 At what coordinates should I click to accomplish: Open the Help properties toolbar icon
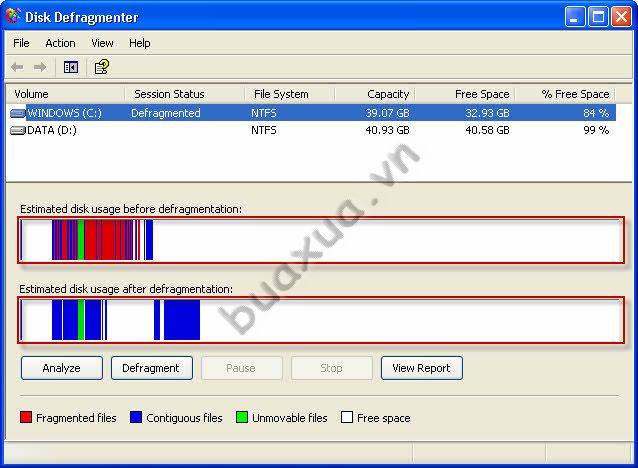point(102,67)
